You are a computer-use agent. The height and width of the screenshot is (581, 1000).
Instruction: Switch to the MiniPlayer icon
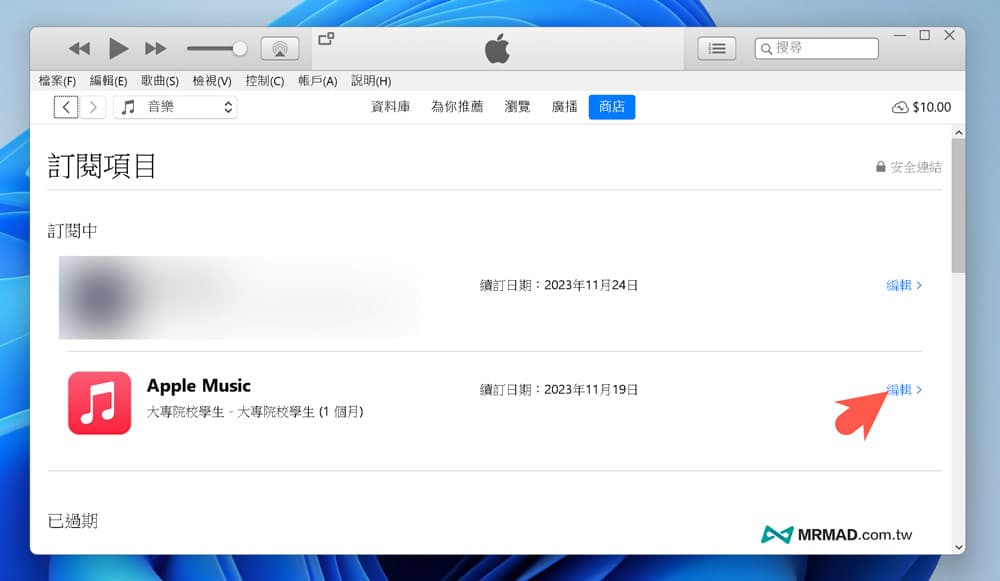(325, 39)
